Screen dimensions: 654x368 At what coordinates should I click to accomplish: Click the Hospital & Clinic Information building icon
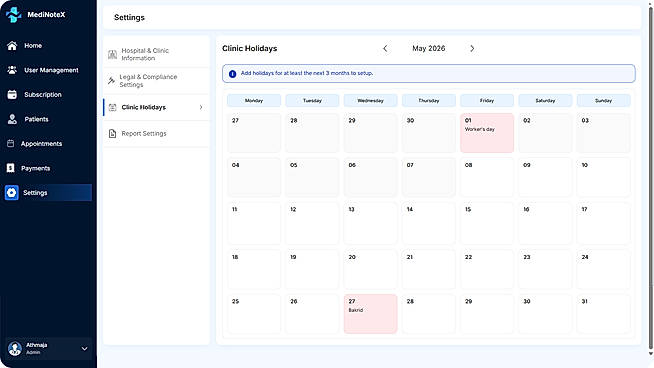[112, 54]
